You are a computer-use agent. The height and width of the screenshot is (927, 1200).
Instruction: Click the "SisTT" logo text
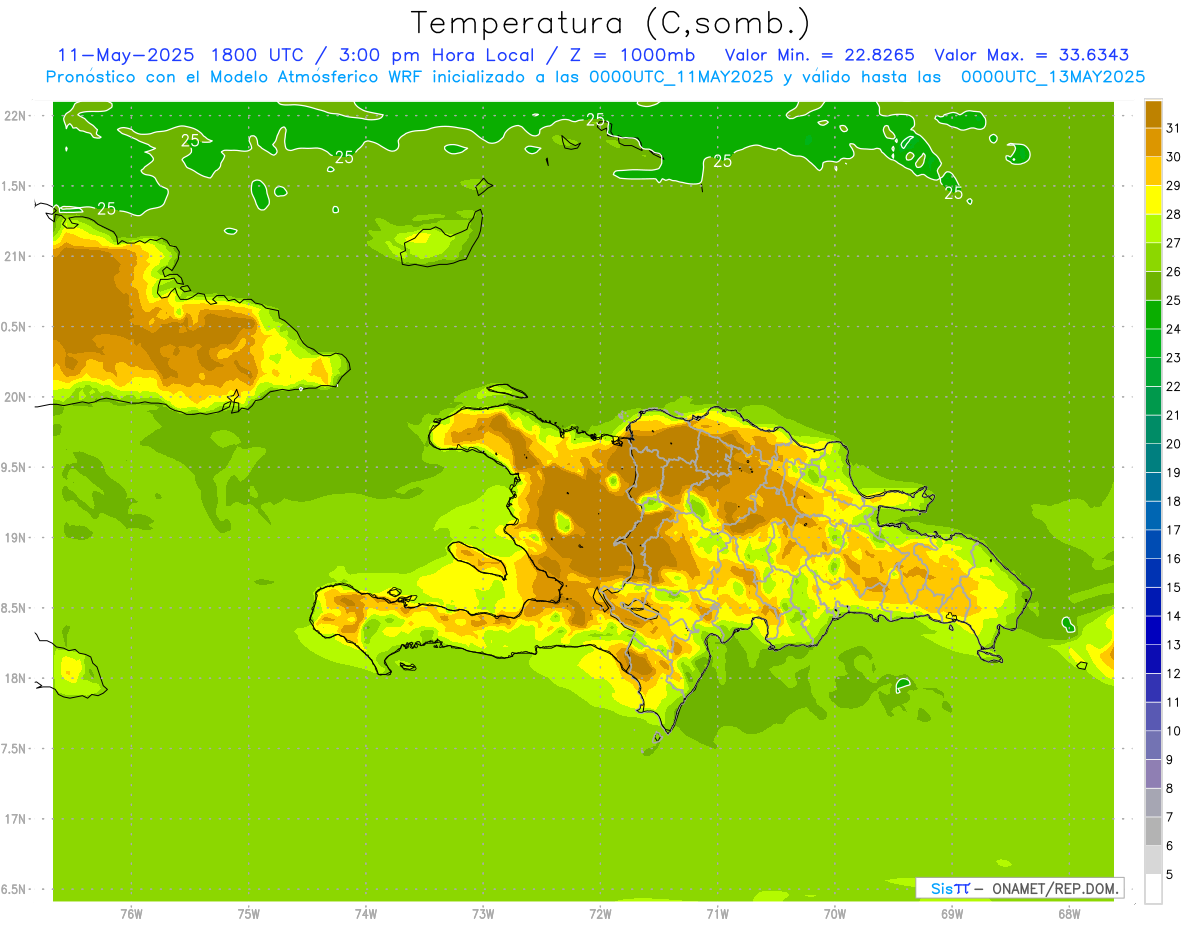click(949, 888)
